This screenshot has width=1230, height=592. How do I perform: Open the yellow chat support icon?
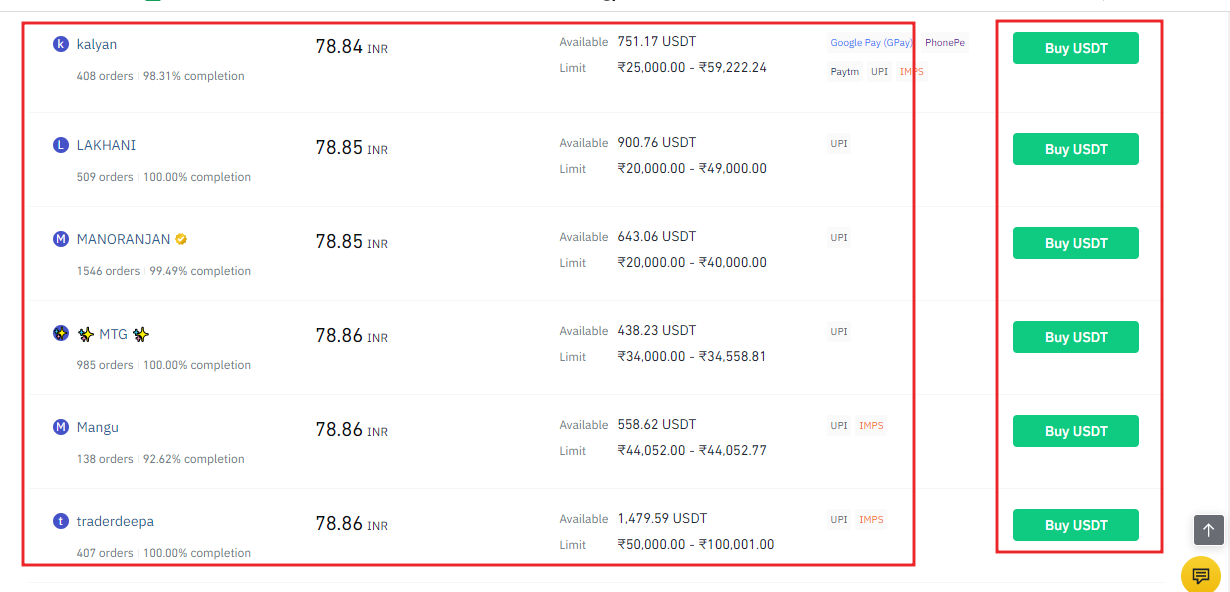pyautogui.click(x=1200, y=575)
